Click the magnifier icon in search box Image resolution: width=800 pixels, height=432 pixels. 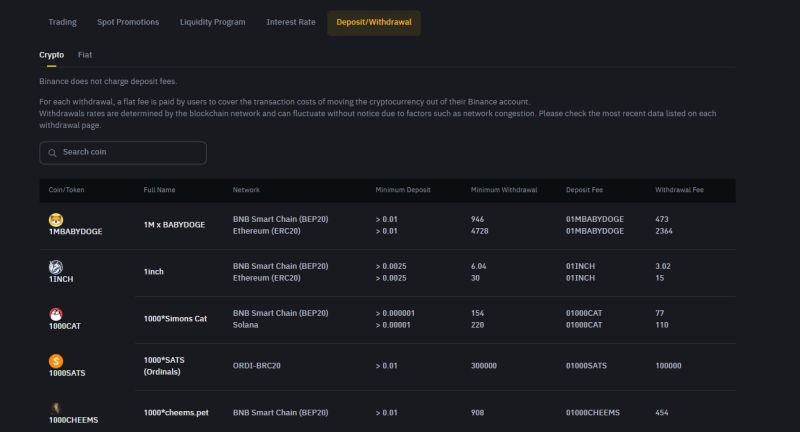[52, 153]
